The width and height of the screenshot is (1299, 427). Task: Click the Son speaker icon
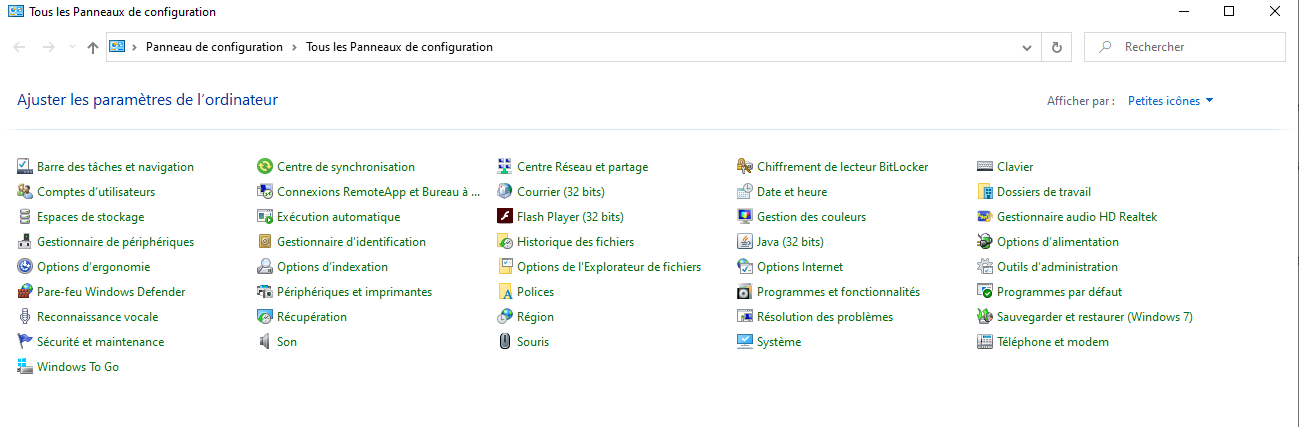pyautogui.click(x=265, y=342)
